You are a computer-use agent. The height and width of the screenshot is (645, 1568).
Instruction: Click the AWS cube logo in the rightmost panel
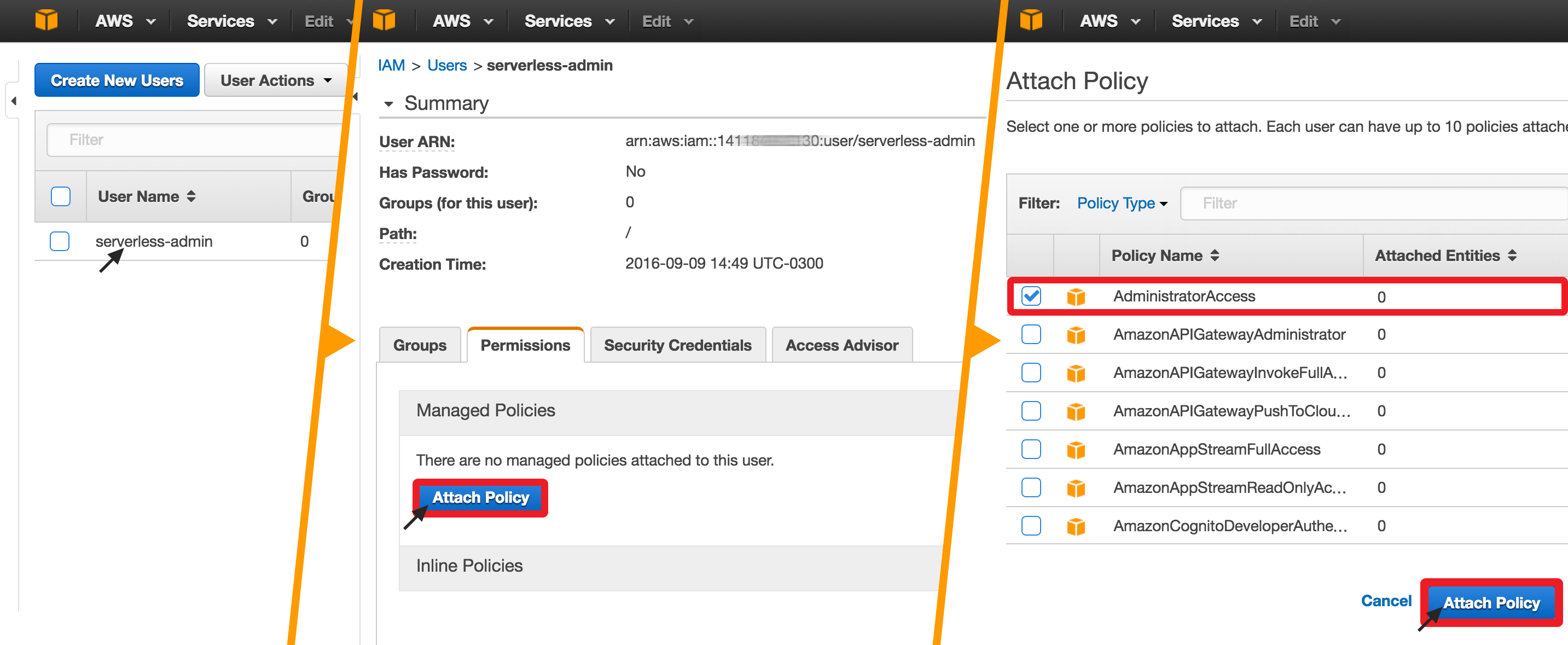1031,20
